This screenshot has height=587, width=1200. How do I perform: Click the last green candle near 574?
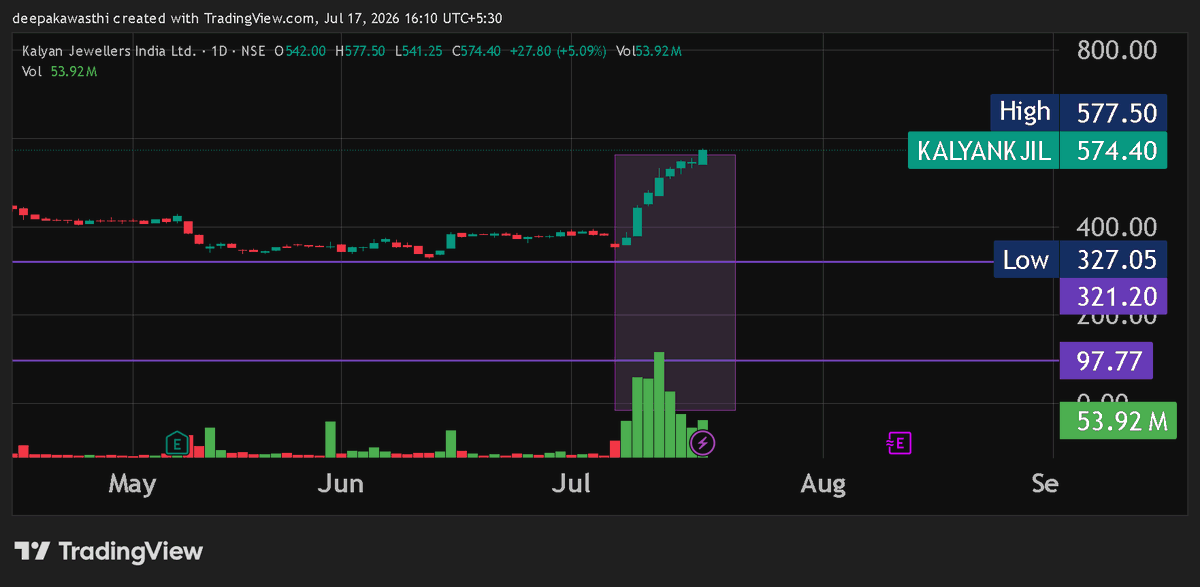[x=703, y=156]
